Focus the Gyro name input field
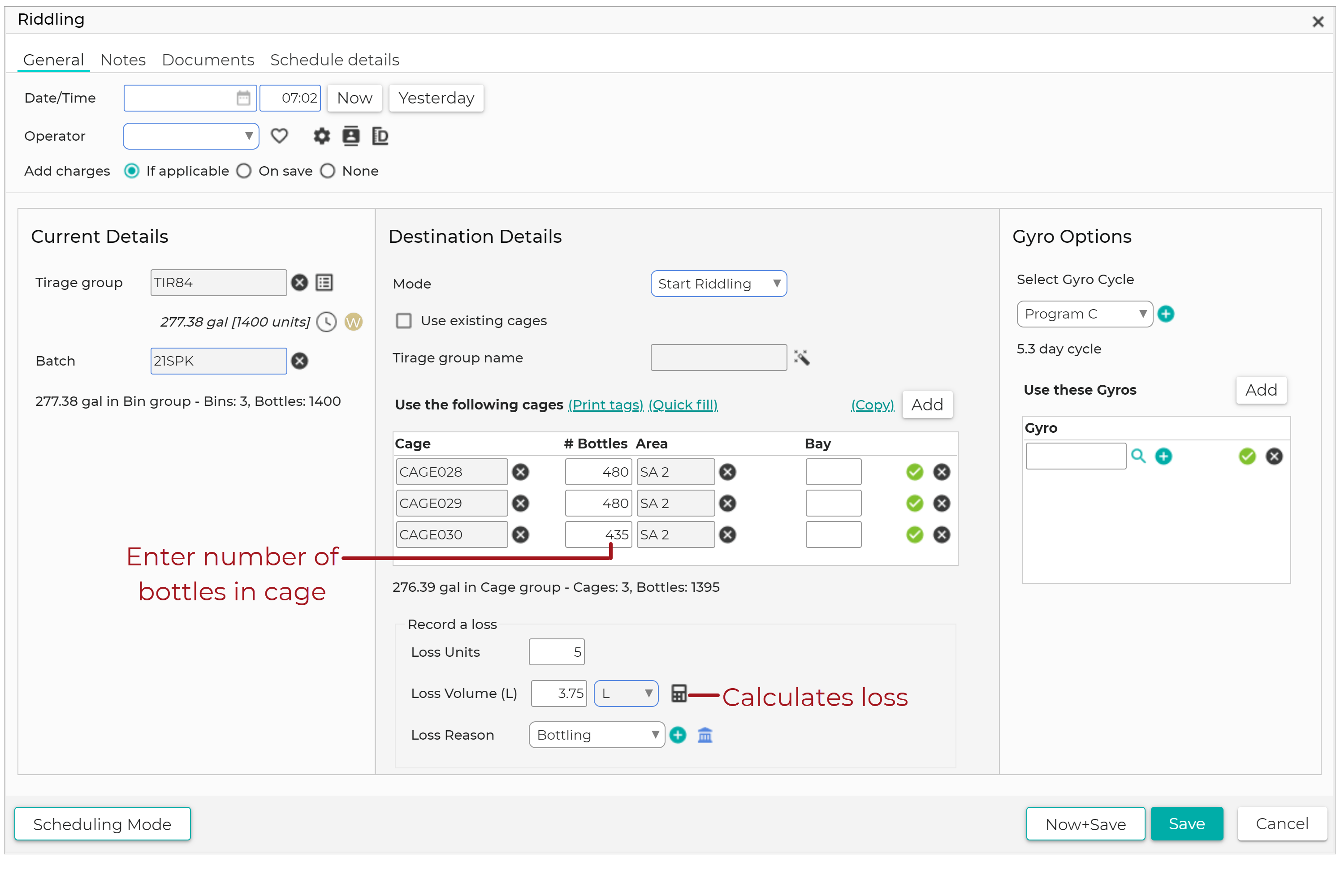1336x896 pixels. 1075,456
